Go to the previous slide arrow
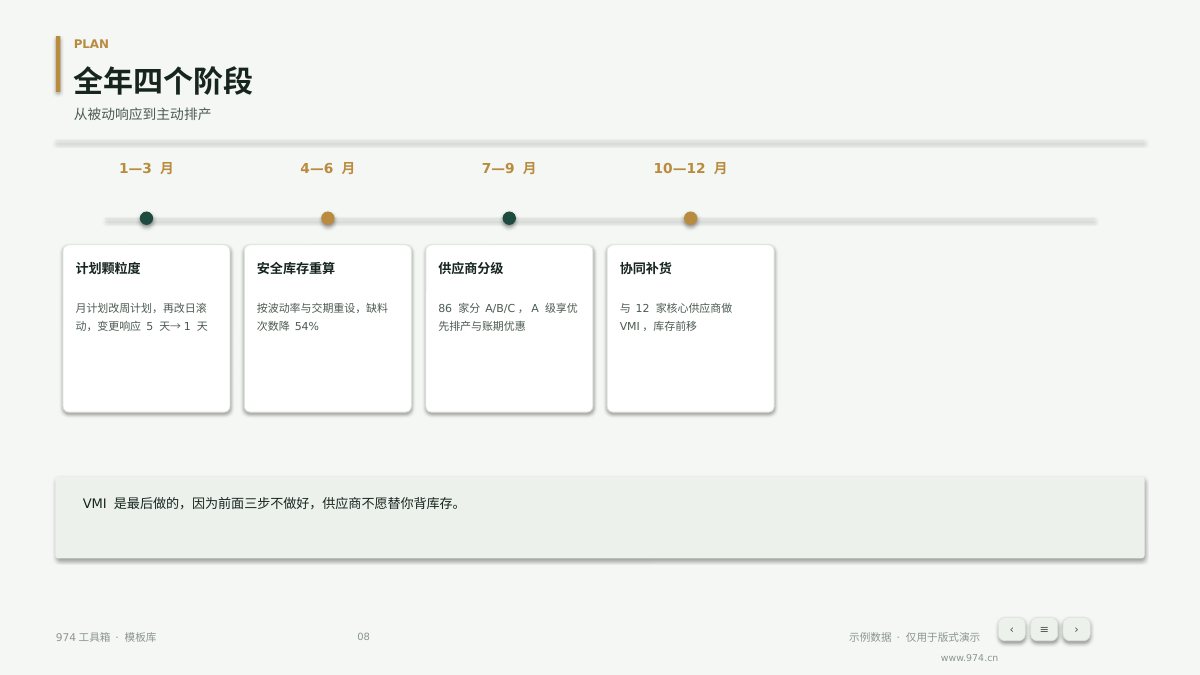The image size is (1200, 675). [x=1011, y=629]
